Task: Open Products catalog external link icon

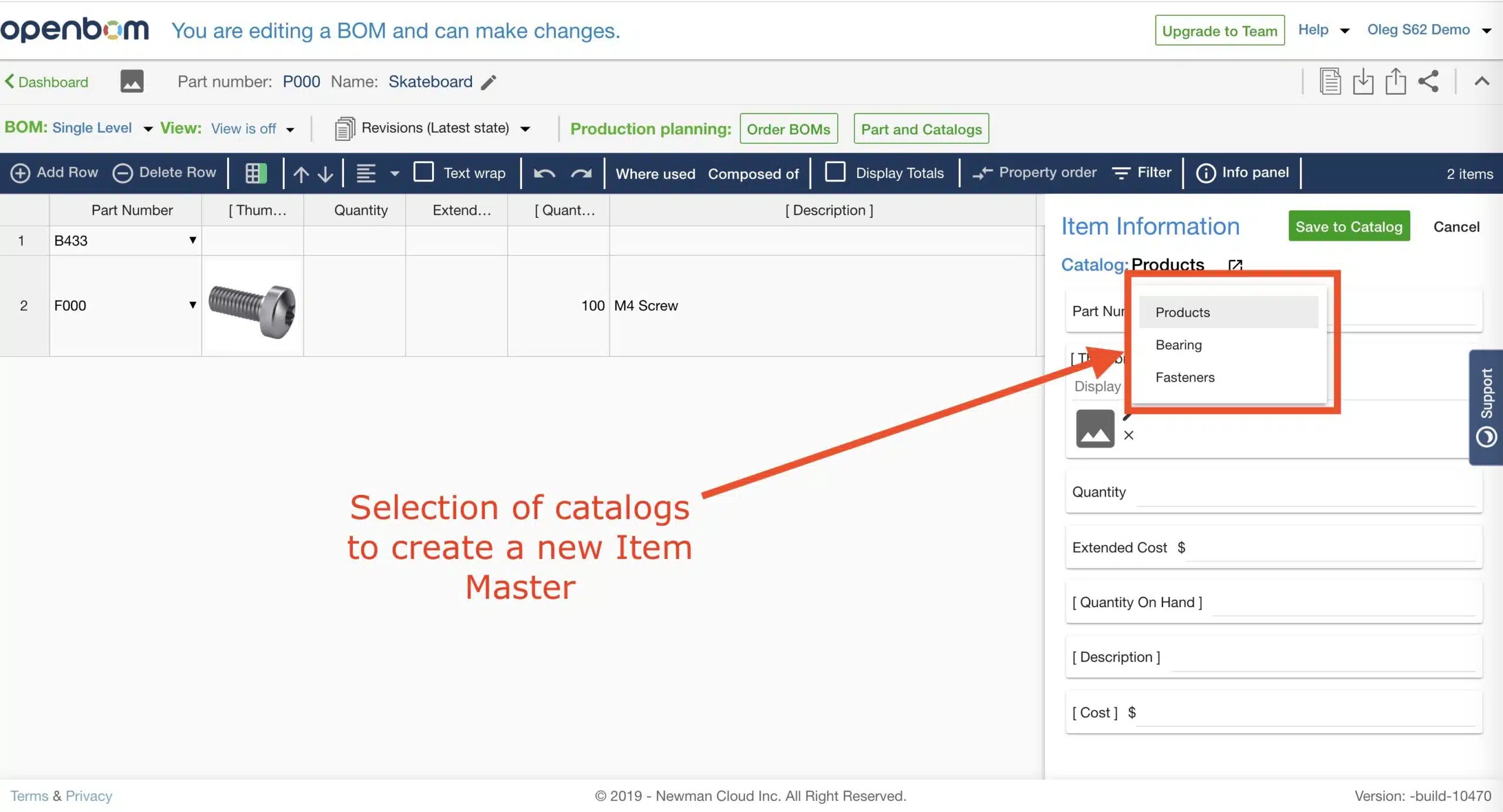Action: 1235,265
